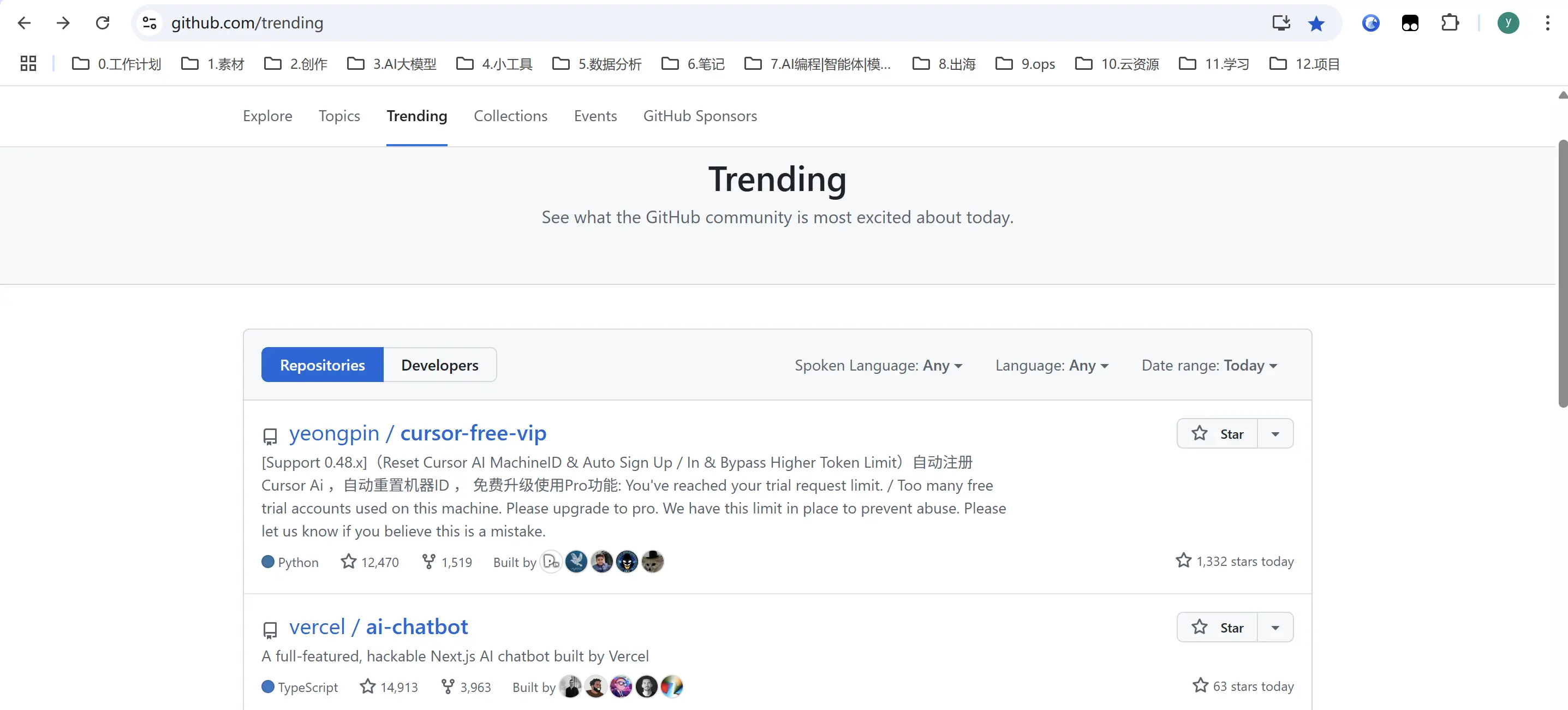Open the 1.素材 bookmark folder
Screen dimensions: 1568x710
point(213,63)
